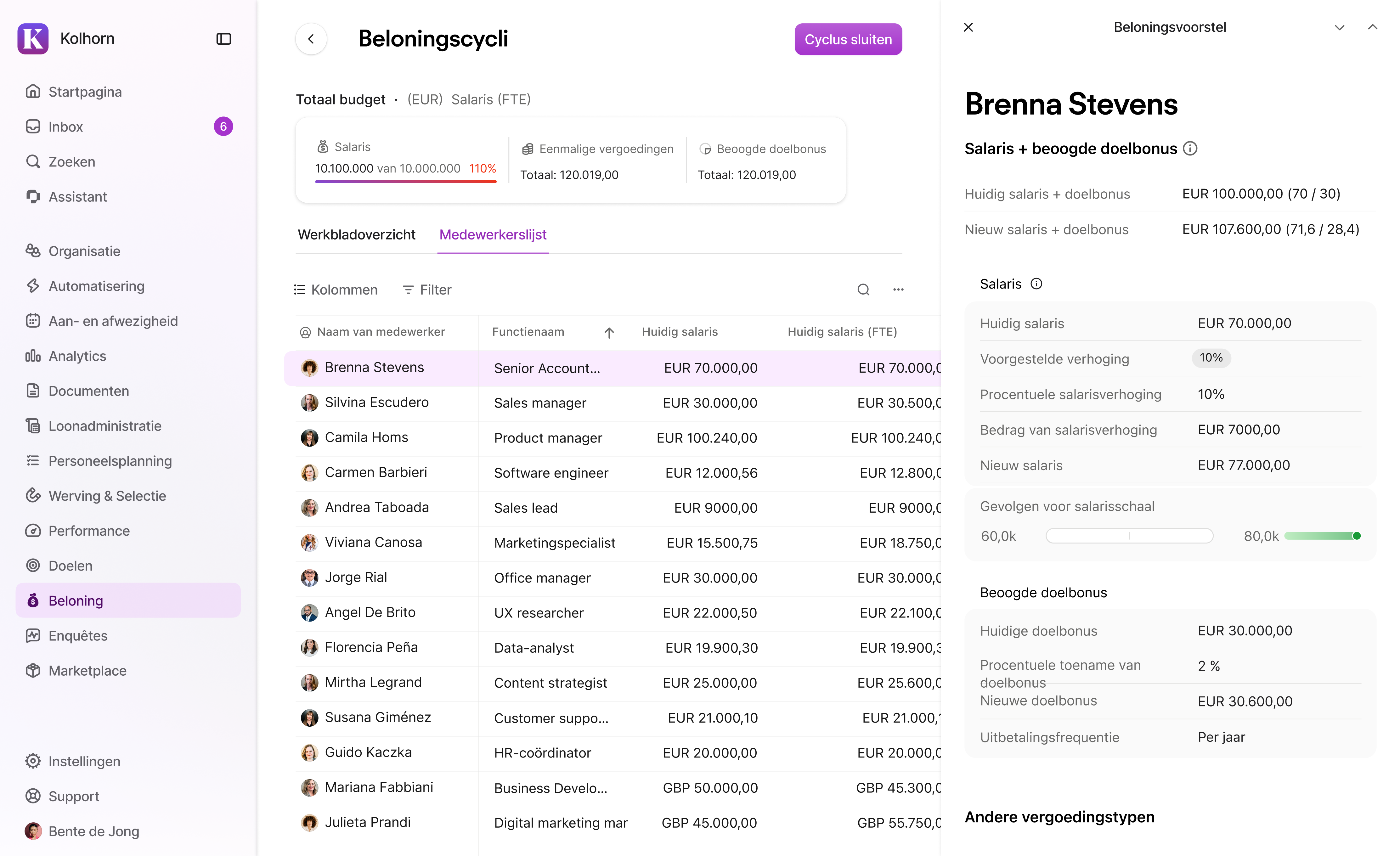Image resolution: width=1400 pixels, height=856 pixels.
Task: Open the Assistant sidebar item
Action: (77, 196)
